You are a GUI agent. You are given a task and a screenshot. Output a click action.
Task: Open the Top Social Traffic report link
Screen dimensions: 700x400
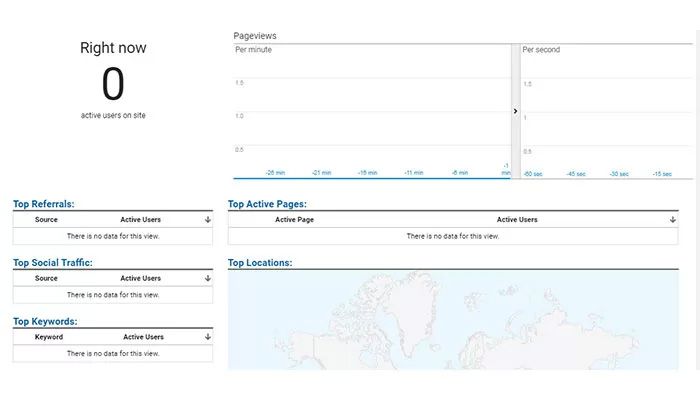coord(52,263)
